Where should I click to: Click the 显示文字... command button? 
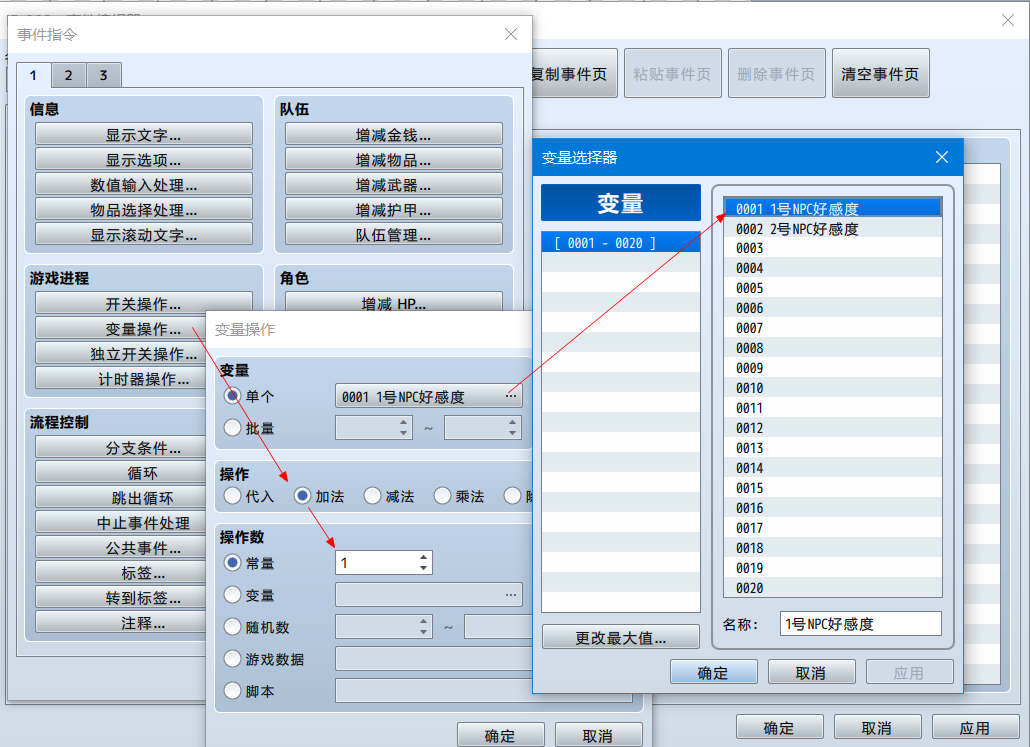coord(144,135)
